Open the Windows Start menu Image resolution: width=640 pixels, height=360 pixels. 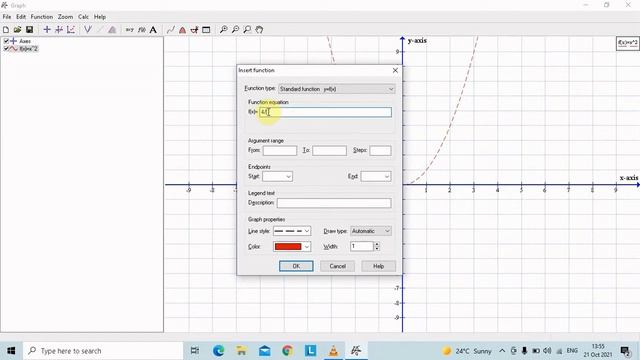point(11,351)
